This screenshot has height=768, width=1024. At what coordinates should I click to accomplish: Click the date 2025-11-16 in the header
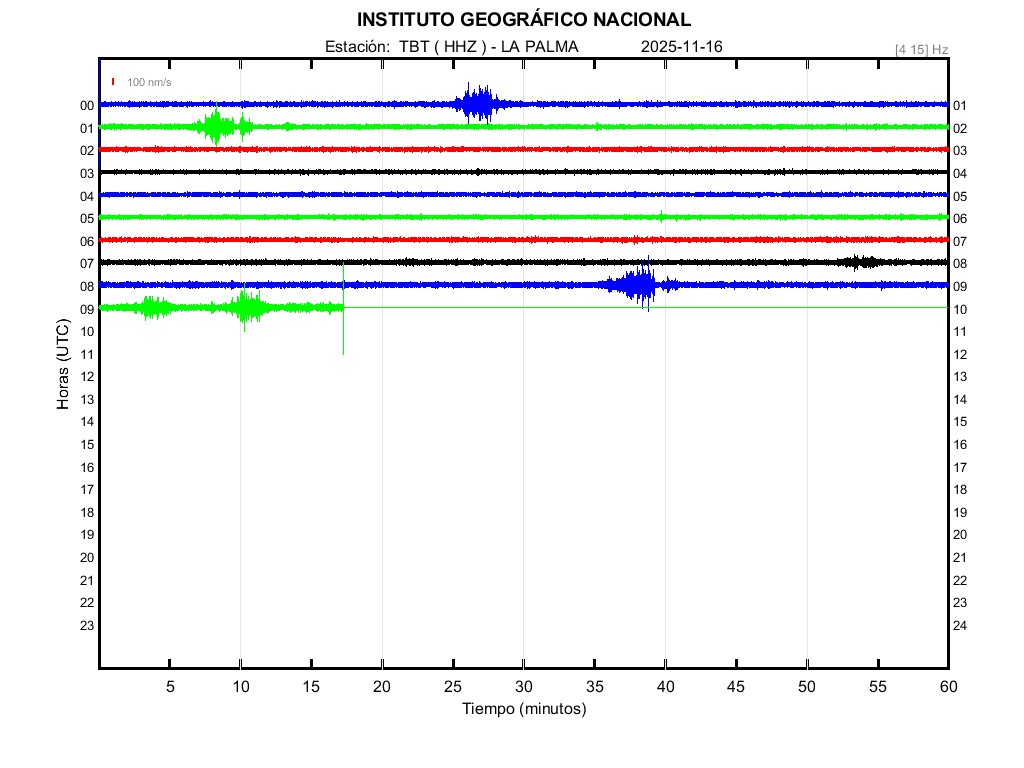click(x=681, y=47)
